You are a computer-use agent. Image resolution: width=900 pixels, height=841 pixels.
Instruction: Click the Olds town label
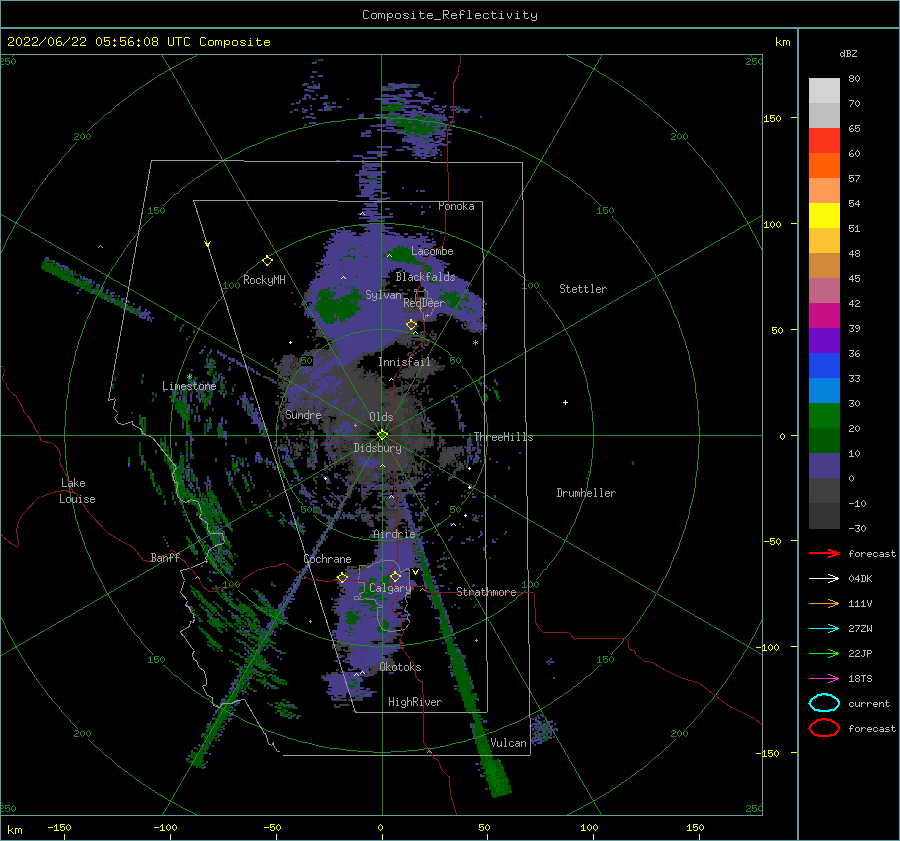381,417
